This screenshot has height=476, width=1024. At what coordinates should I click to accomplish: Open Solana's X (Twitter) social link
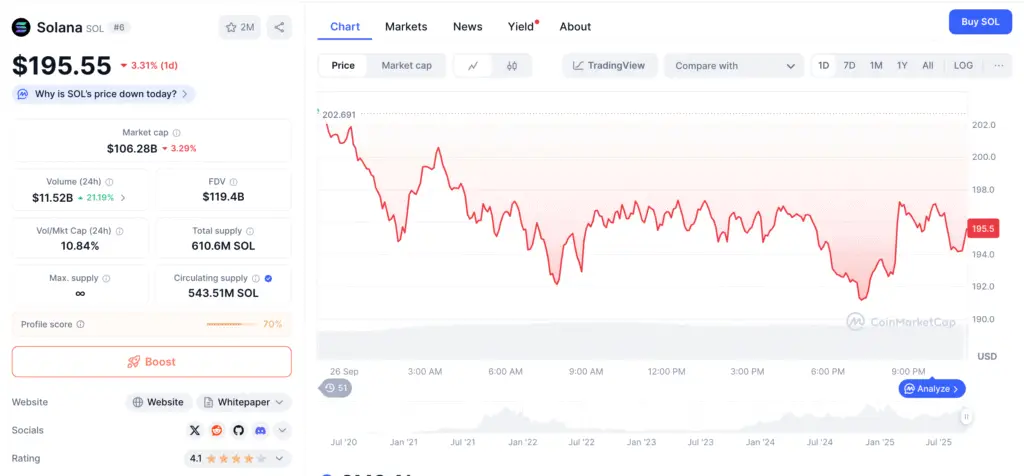click(x=195, y=430)
